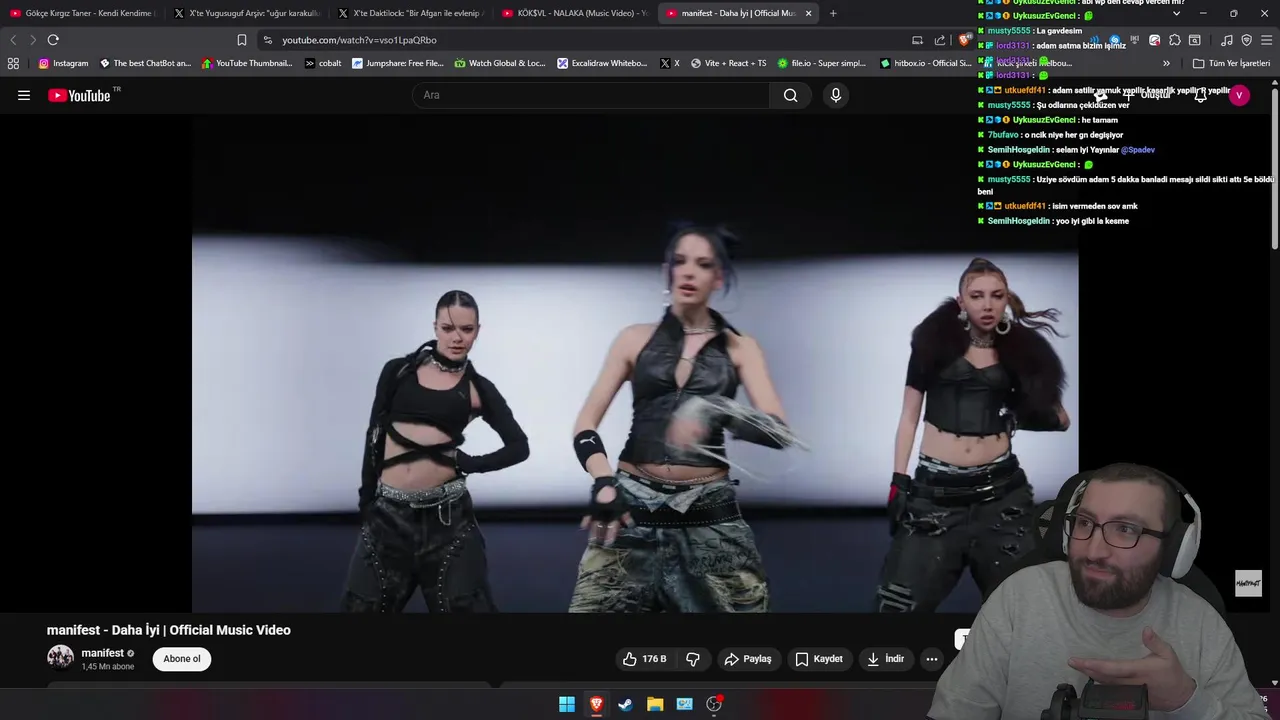Open media control music note icon
Viewport: 1280px width, 720px height.
[1227, 40]
